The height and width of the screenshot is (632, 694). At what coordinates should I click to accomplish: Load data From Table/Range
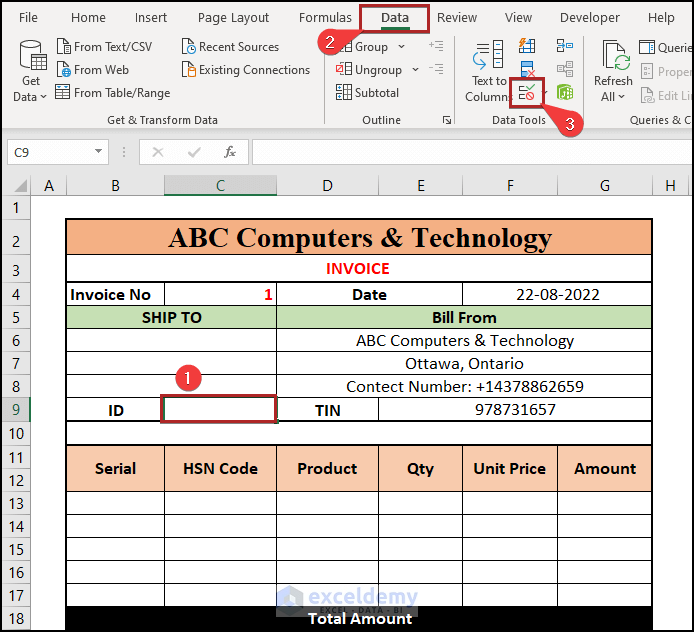pyautogui.click(x=113, y=92)
